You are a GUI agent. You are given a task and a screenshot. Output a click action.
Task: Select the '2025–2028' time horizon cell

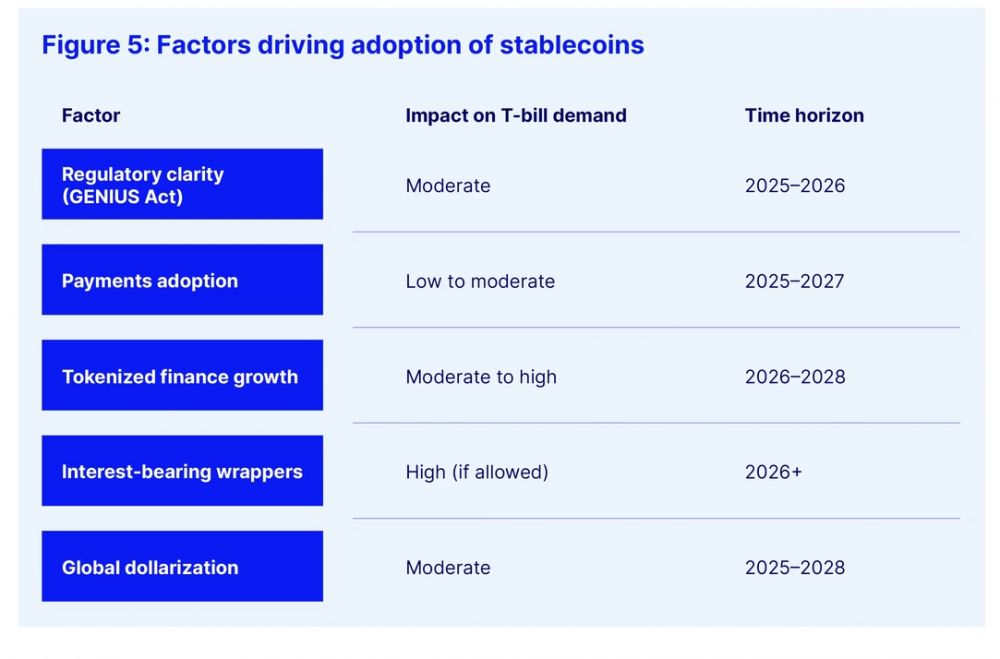coord(795,568)
